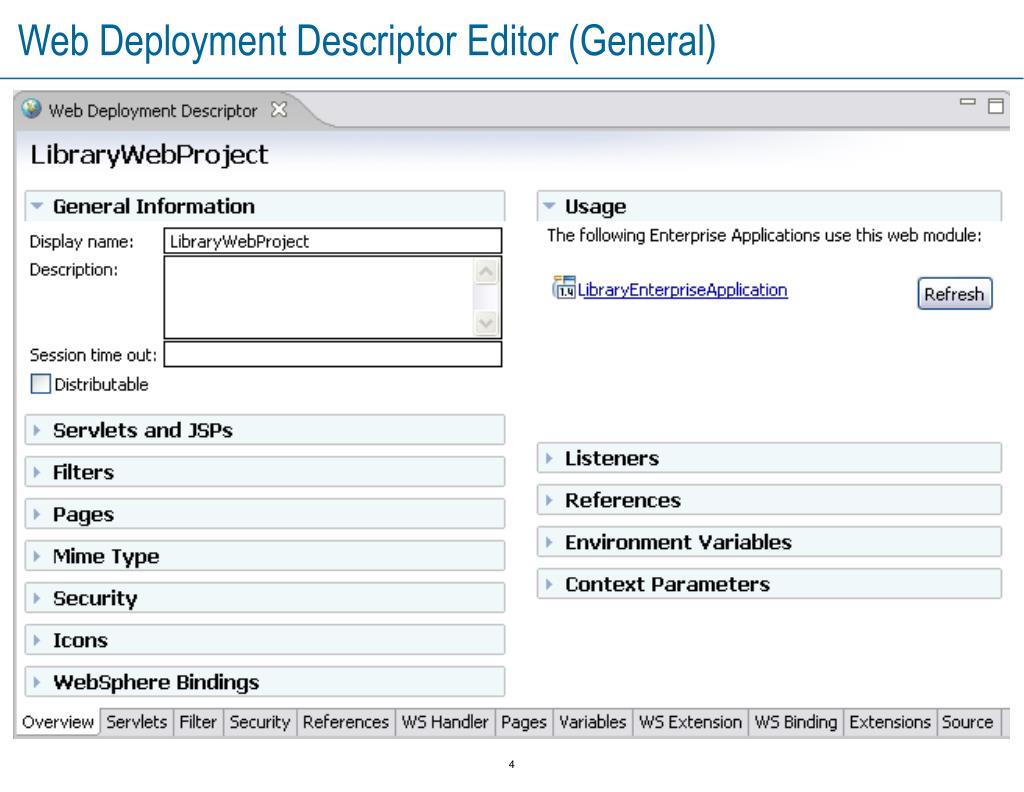The width and height of the screenshot is (1024, 792).
Task: Maximize the editor pane
Action: [x=995, y=106]
